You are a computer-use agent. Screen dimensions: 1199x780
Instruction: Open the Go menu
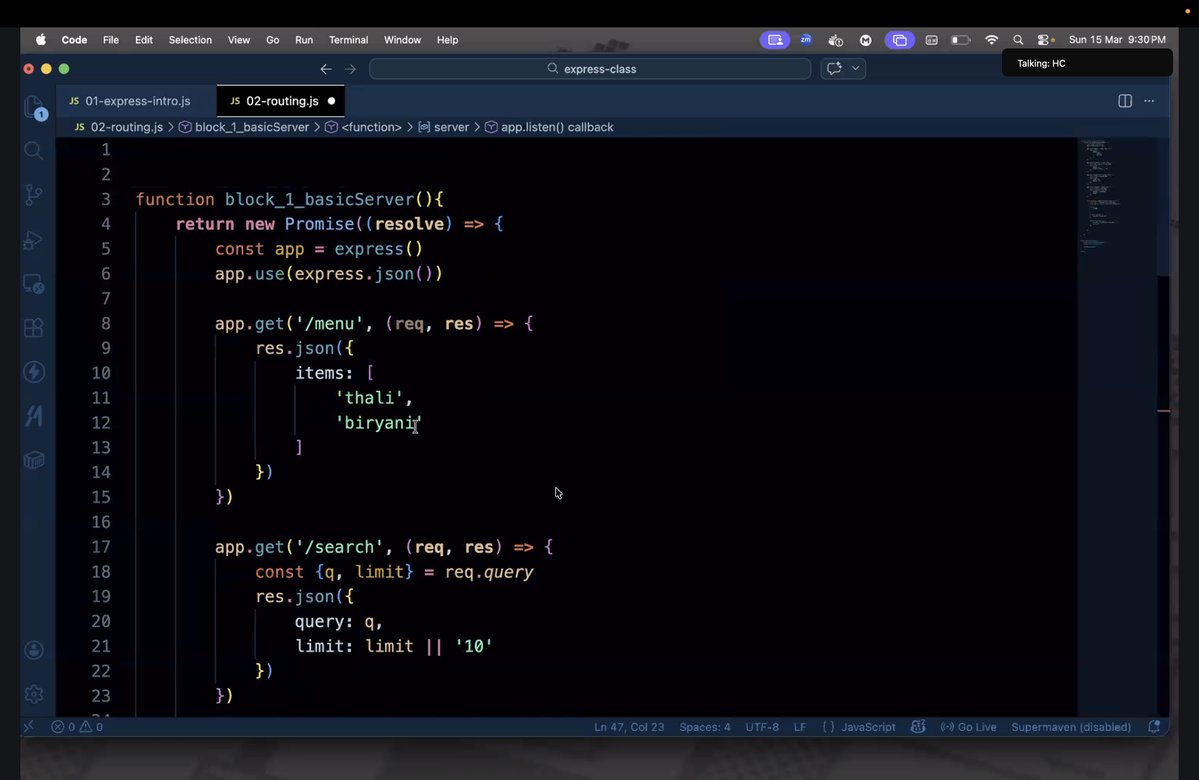pos(272,40)
